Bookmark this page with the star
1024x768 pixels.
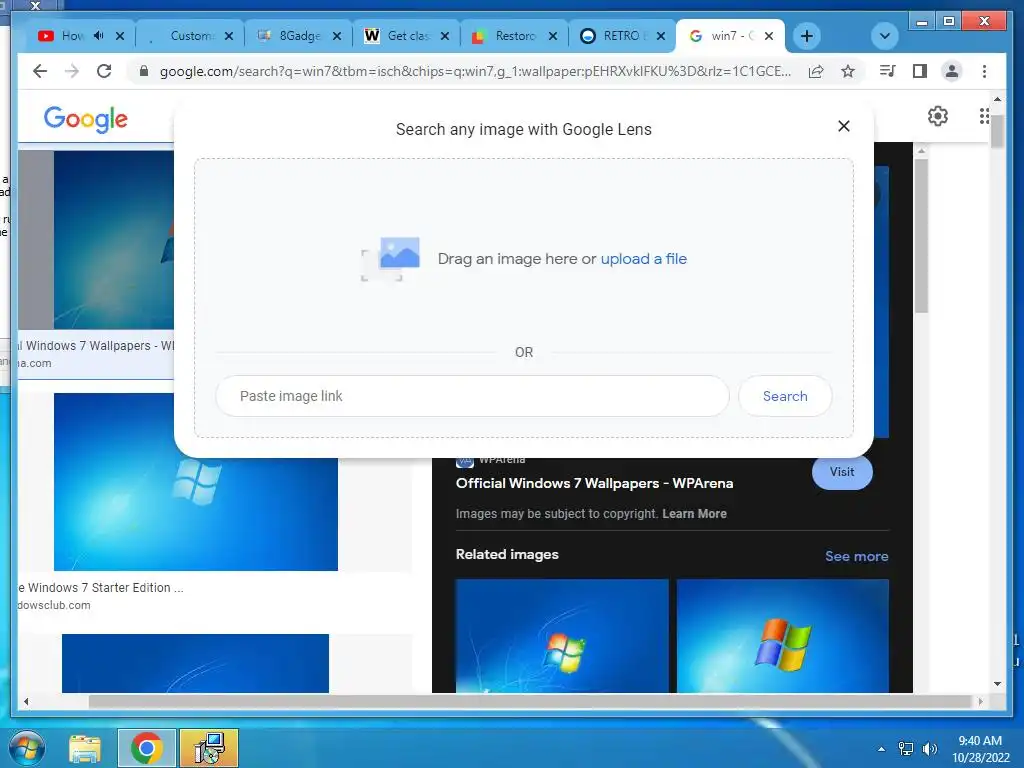pos(848,71)
